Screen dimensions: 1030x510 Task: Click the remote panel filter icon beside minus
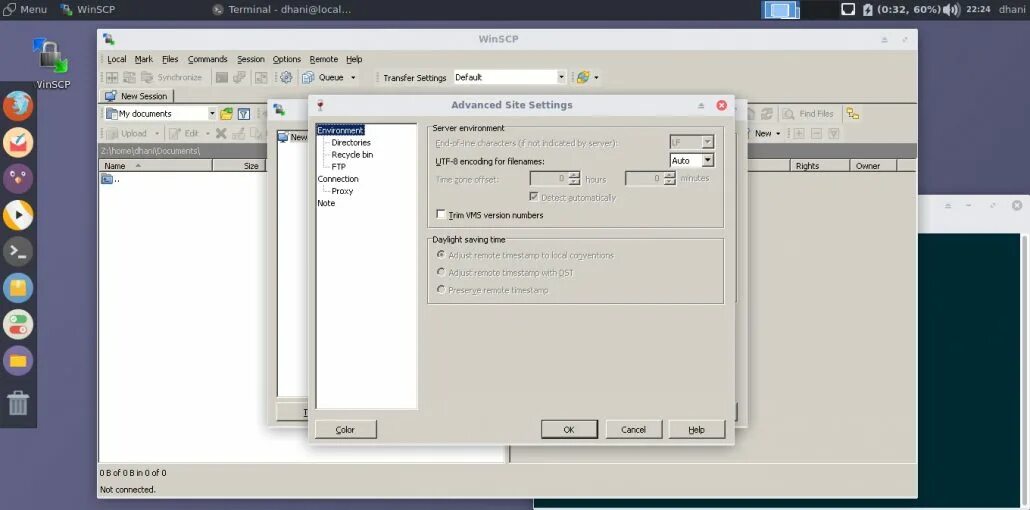pyautogui.click(x=834, y=133)
